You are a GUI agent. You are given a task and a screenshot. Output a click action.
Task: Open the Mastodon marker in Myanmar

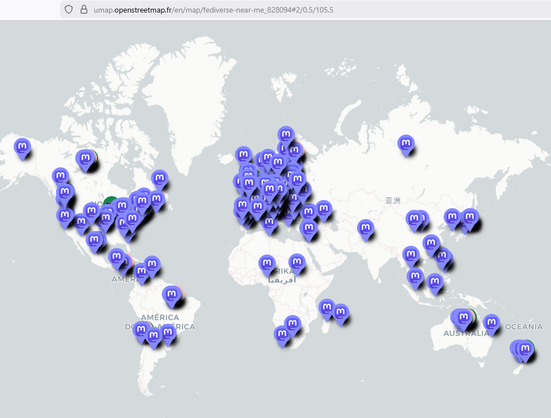410,257
